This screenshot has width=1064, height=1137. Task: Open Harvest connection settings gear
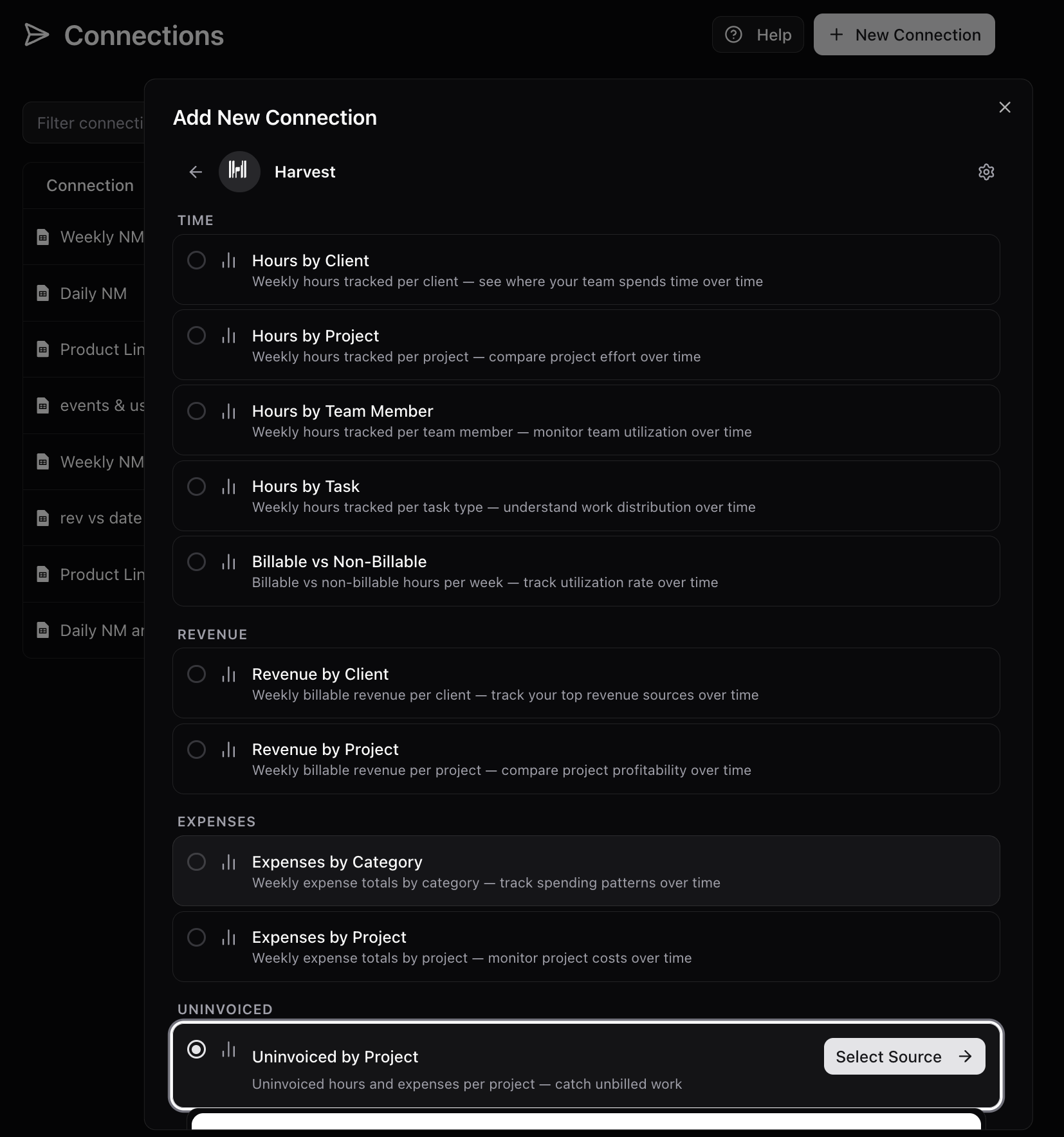point(986,172)
